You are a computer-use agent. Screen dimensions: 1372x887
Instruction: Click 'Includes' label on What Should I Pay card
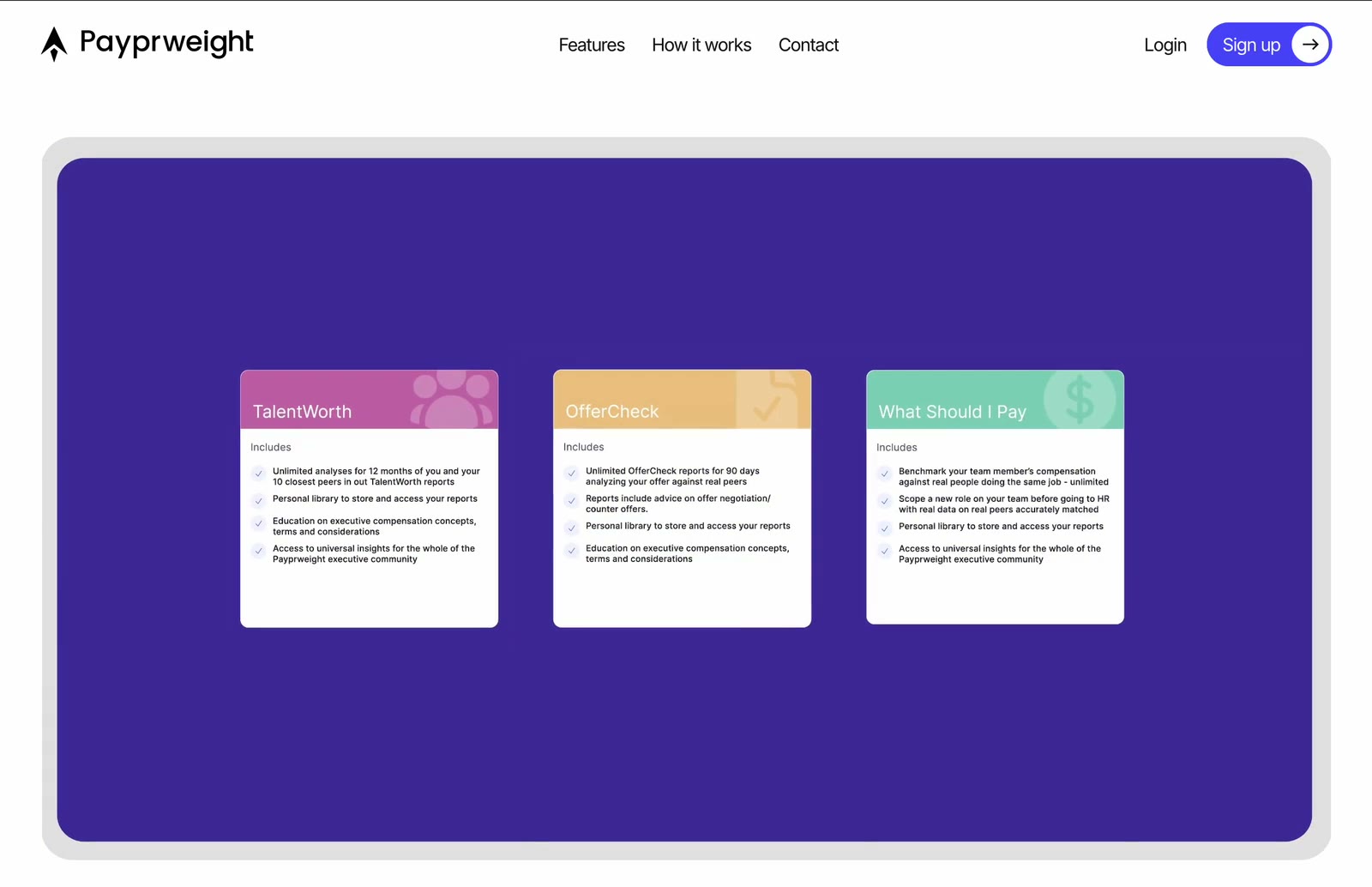pyautogui.click(x=897, y=448)
